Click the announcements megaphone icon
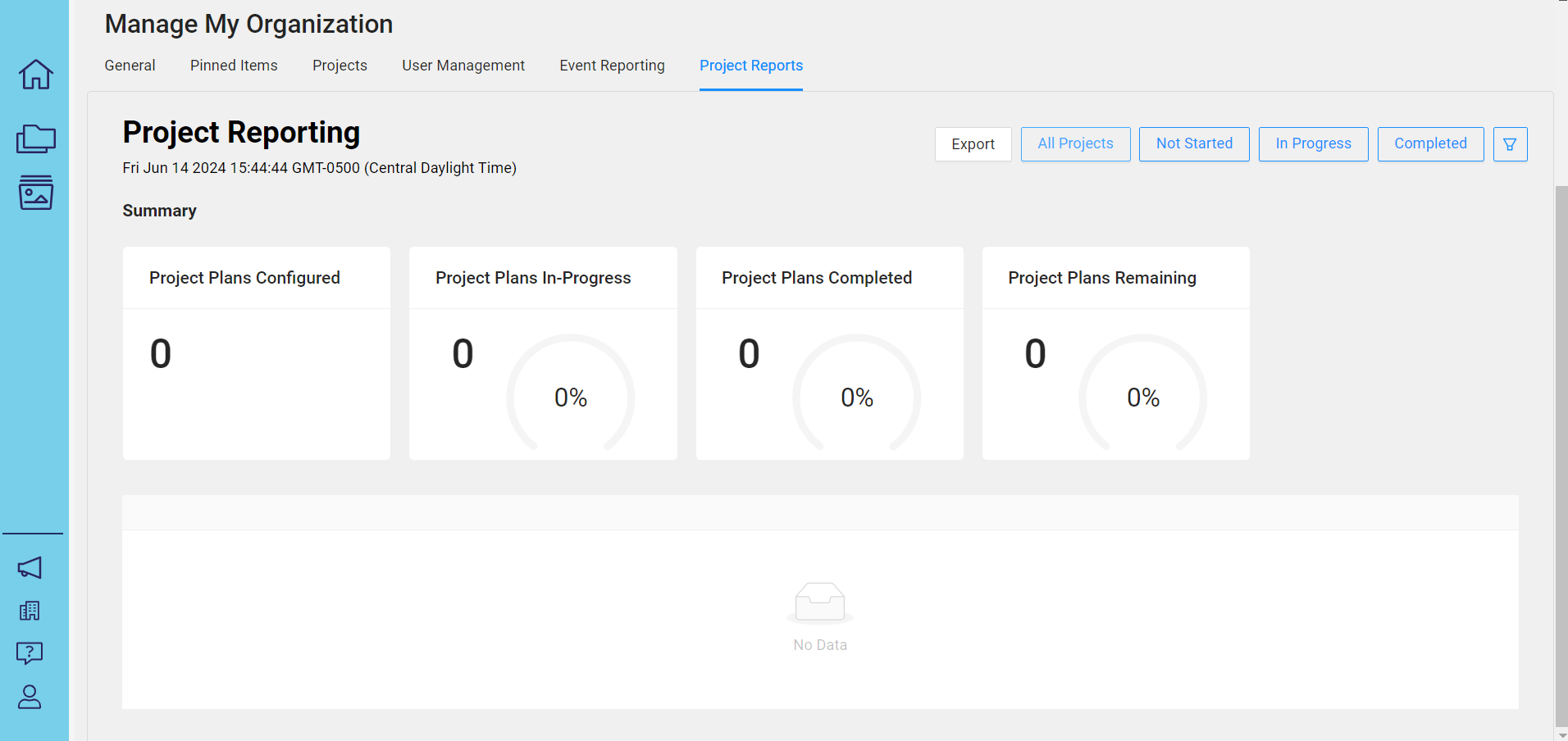Viewport: 1568px width, 741px height. pos(31,568)
